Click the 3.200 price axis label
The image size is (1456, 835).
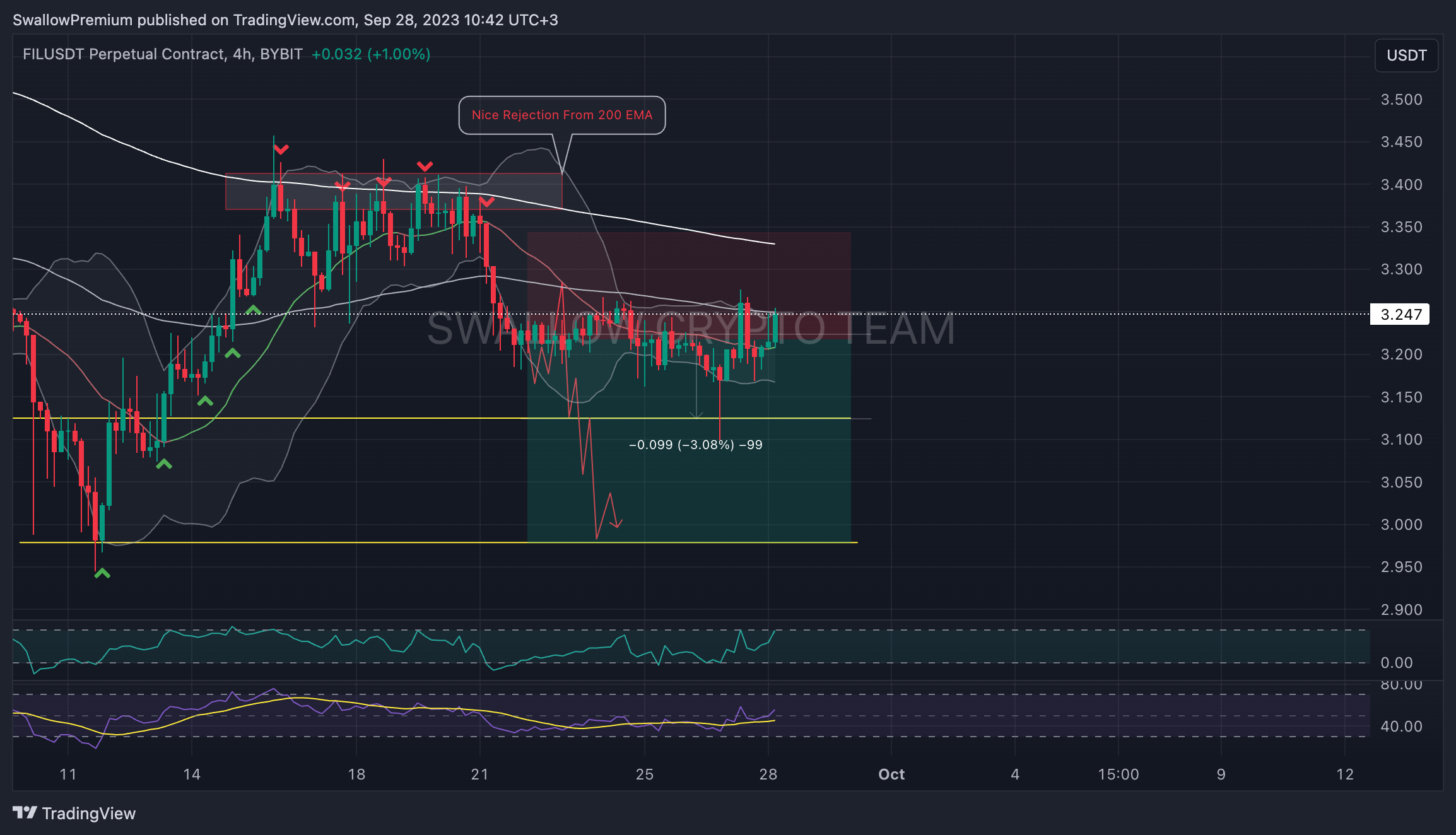tap(1401, 354)
